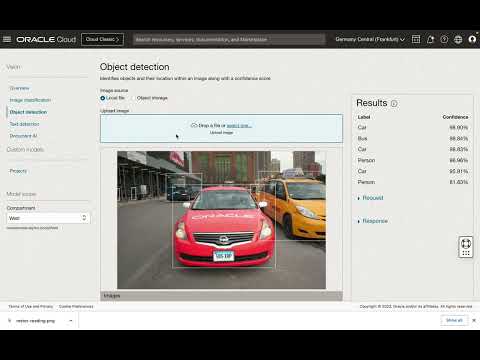Go to Text detection in sidebar
480x360 pixels.
[24, 124]
